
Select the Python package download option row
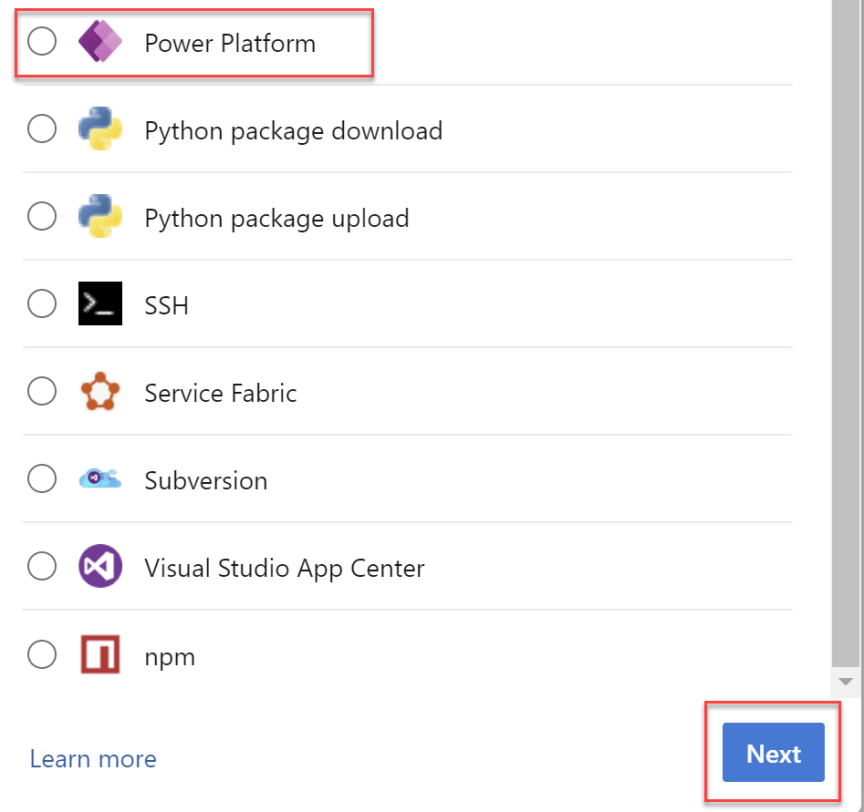coord(293,129)
